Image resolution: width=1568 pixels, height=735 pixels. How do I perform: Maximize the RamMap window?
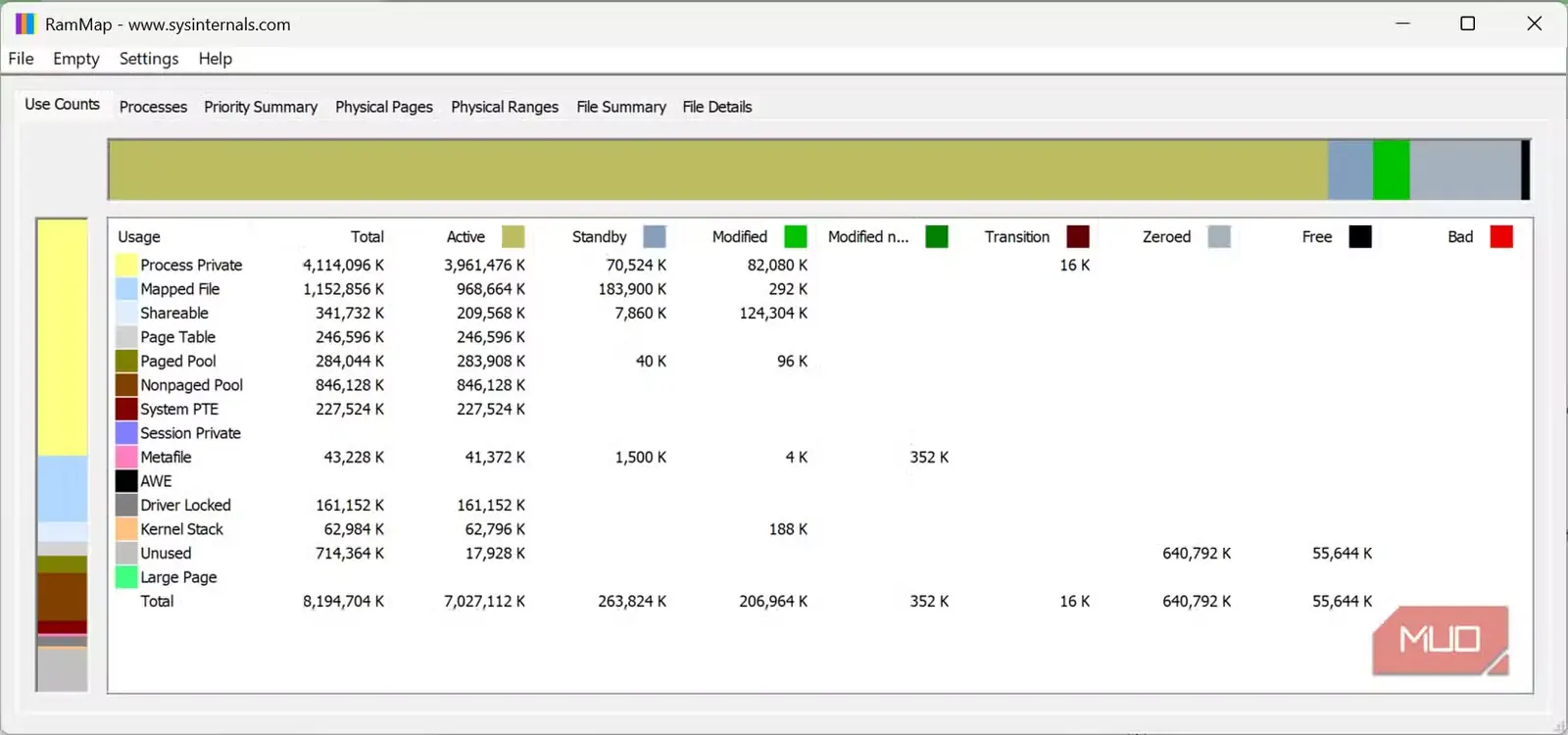[x=1467, y=24]
